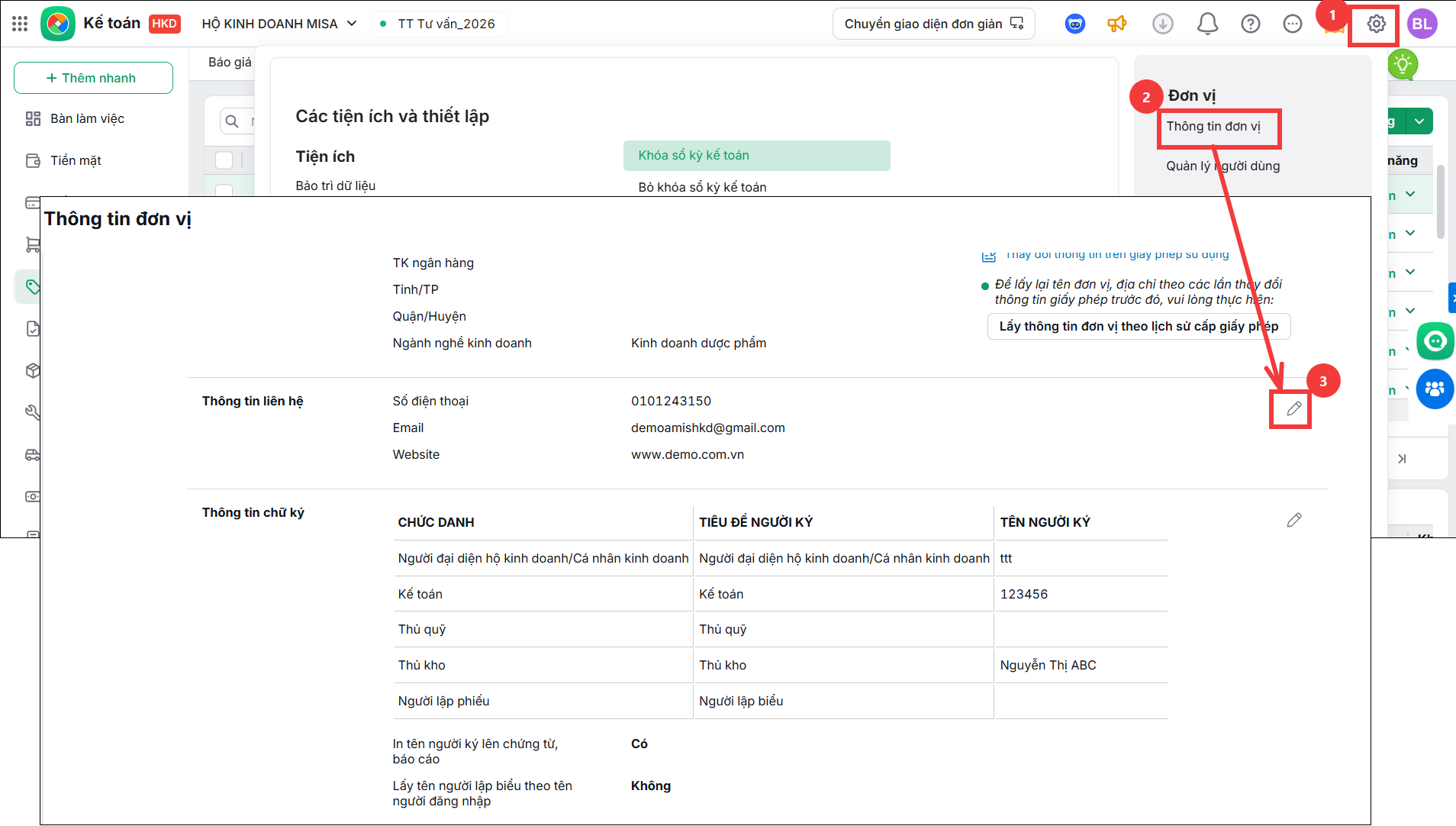Tick the list header checkbox
1456x826 pixels.
pyautogui.click(x=224, y=160)
